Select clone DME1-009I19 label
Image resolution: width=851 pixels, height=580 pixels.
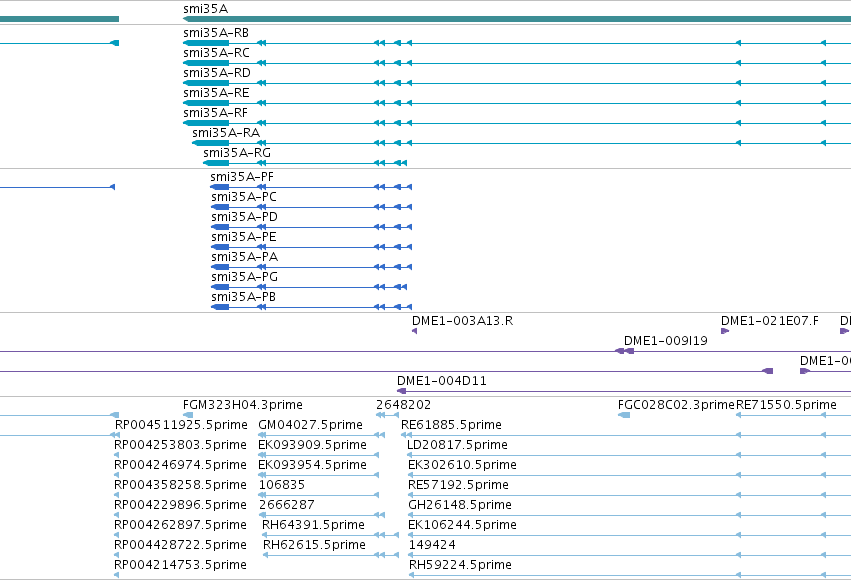tap(665, 341)
